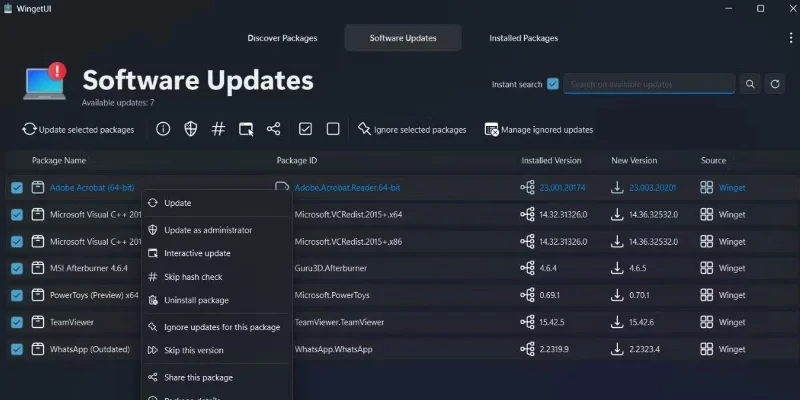Click new version 2.2323.4 cell
Viewport: 800px width, 400px height.
[644, 349]
